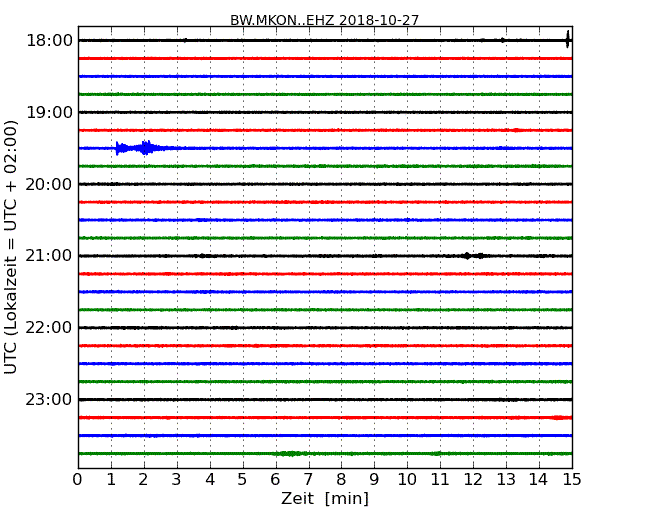Click the x-axis tick label 13

click(x=506, y=480)
